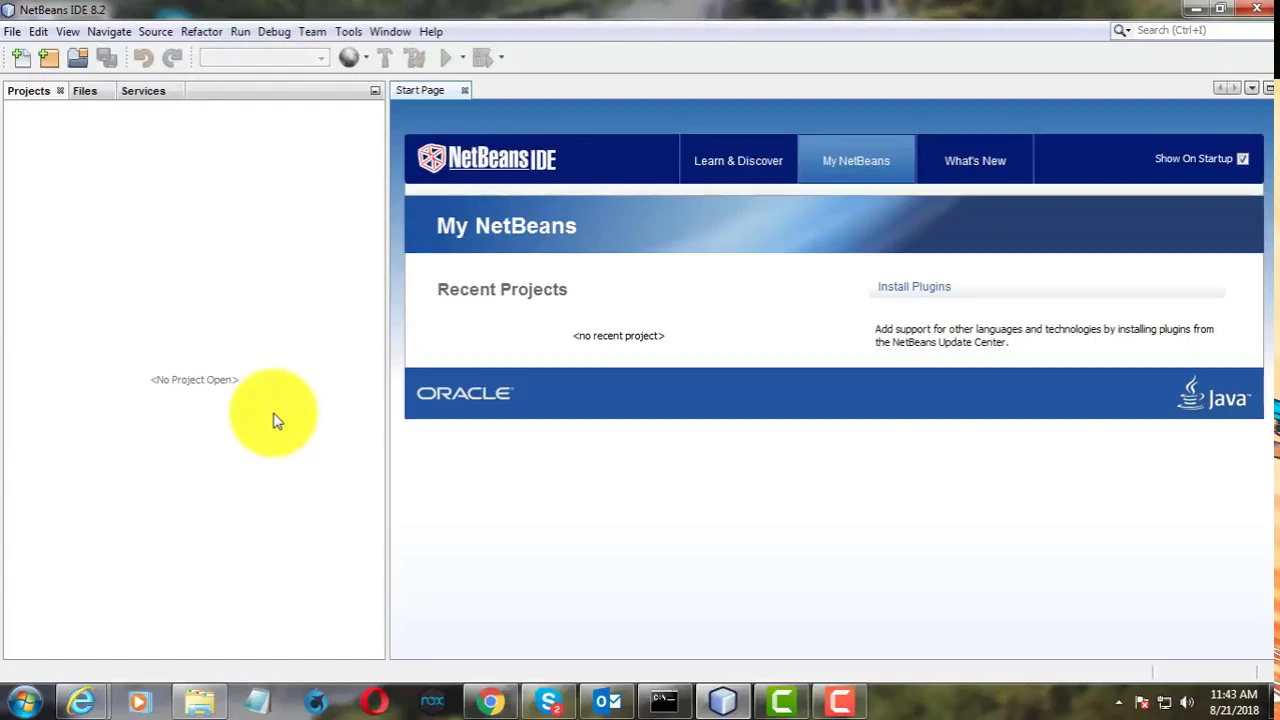Open the Window menu
Screen dimensions: 1280x720
click(390, 31)
